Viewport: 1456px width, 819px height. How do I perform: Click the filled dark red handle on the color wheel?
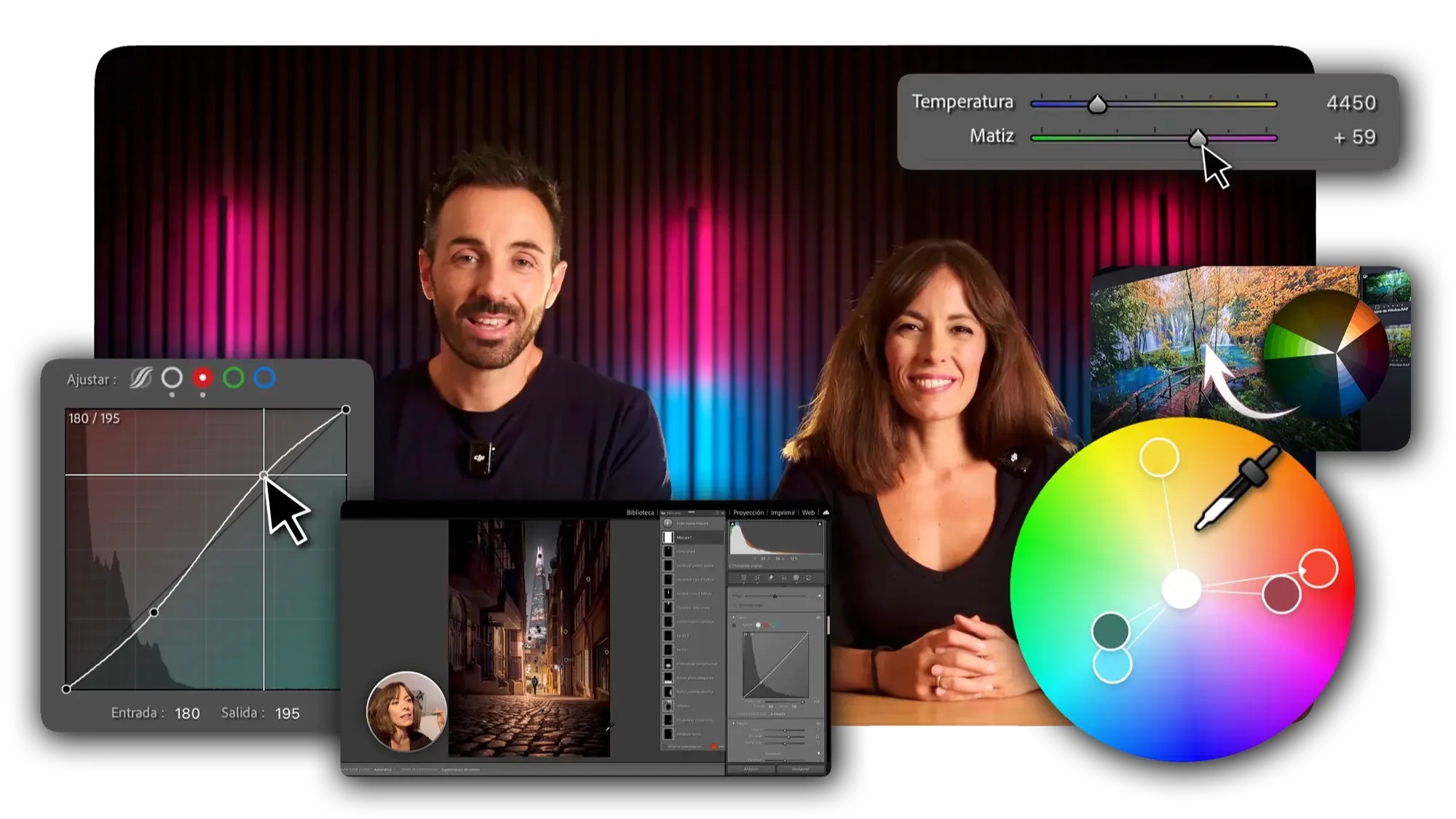pos(1281,593)
